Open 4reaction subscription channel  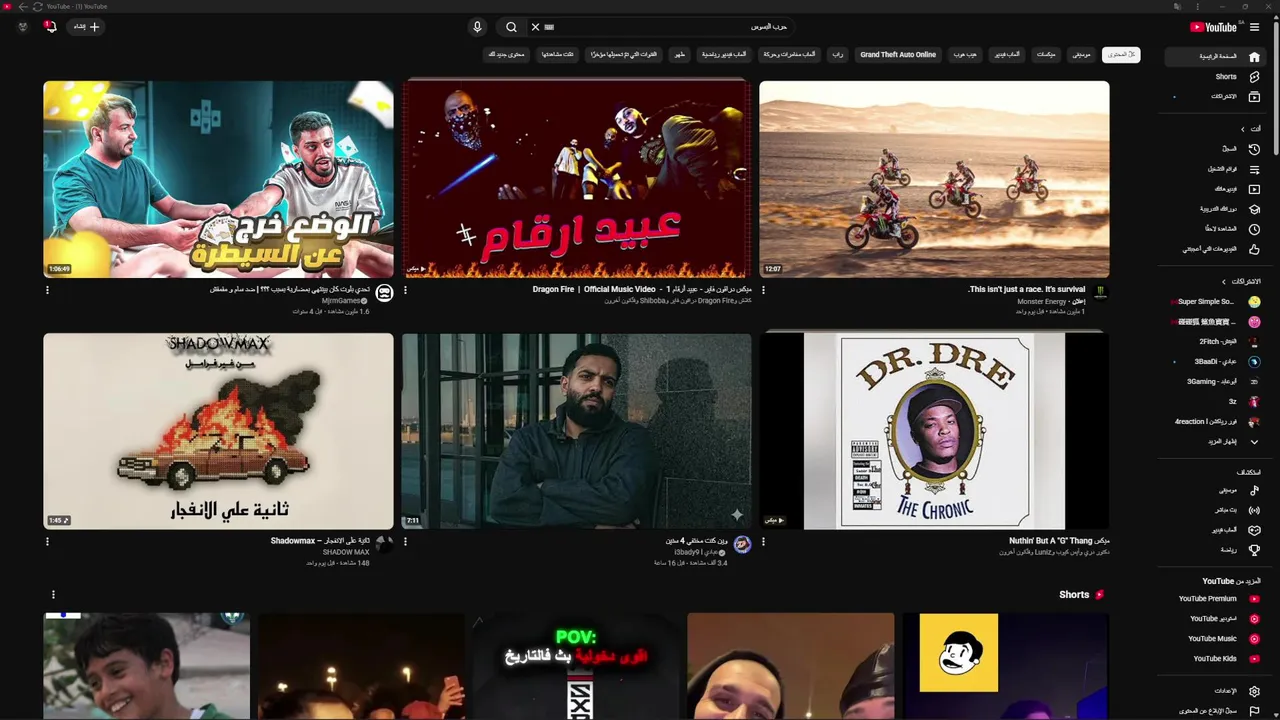click(1215, 422)
